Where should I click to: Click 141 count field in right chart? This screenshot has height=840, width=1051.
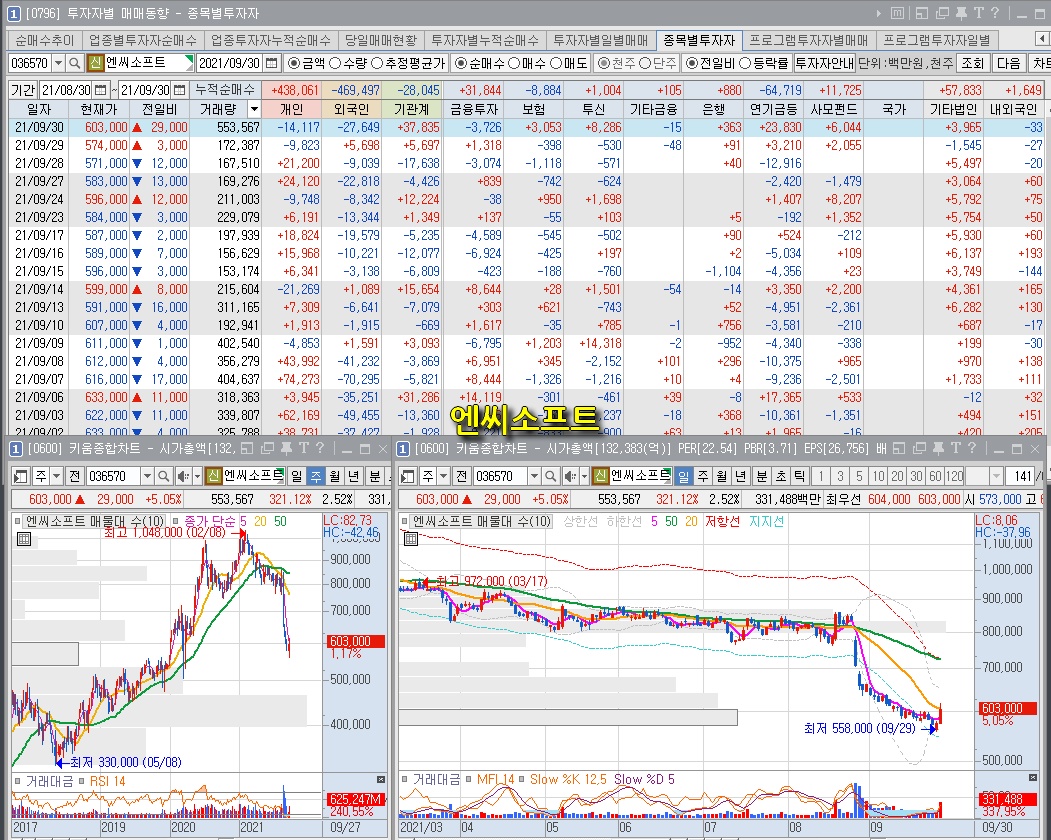coord(1022,476)
